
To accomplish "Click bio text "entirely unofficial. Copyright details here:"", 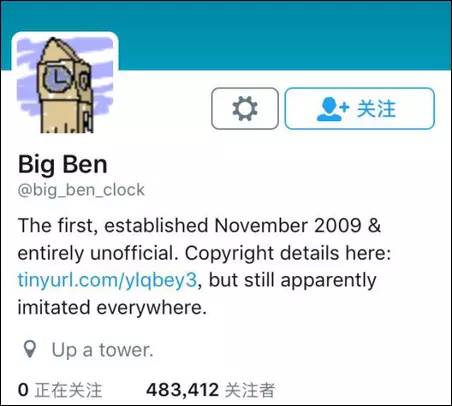I will (204, 253).
